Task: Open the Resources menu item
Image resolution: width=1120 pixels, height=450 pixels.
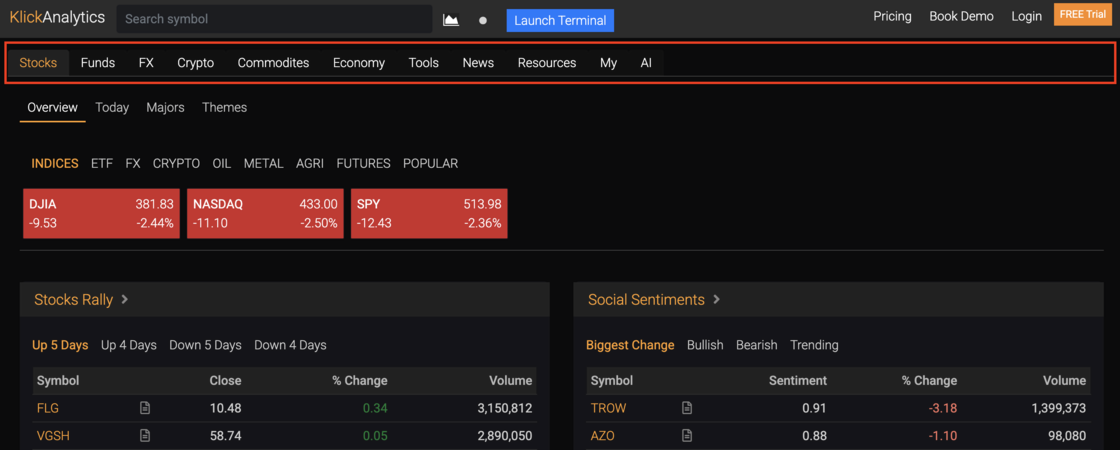Action: 547,63
